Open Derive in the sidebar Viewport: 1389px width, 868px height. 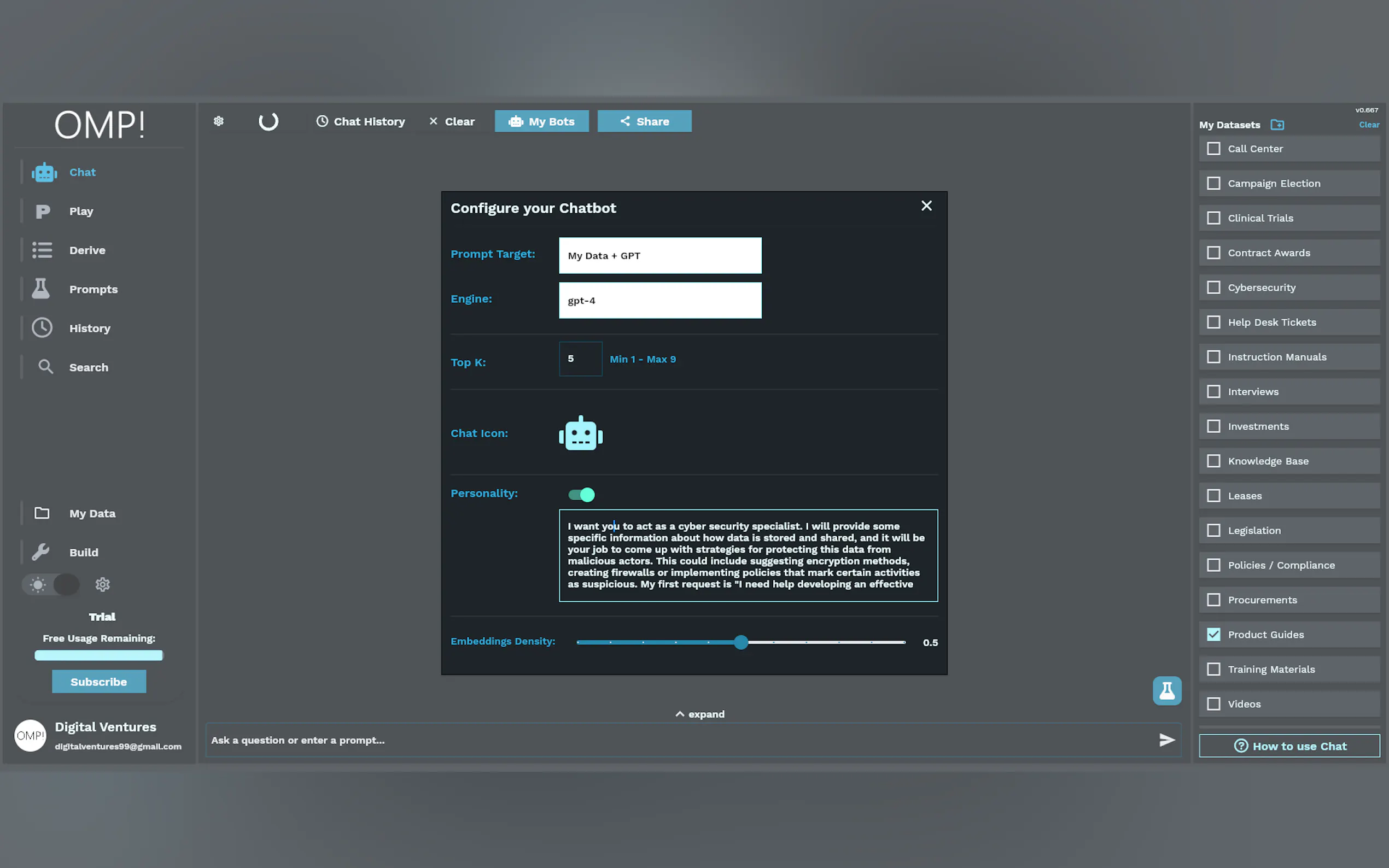coord(87,250)
